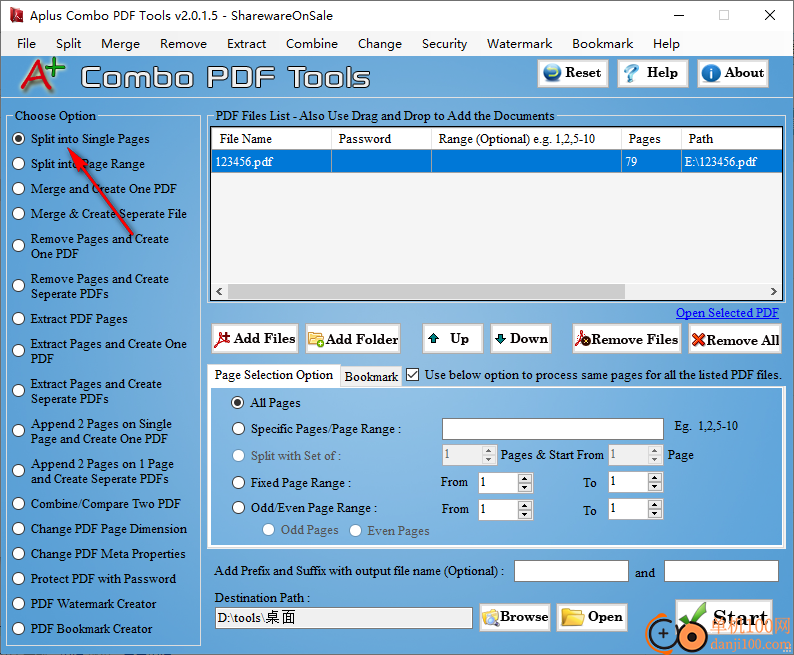This screenshot has height=655, width=794.
Task: Move file Up in list
Action: [453, 339]
